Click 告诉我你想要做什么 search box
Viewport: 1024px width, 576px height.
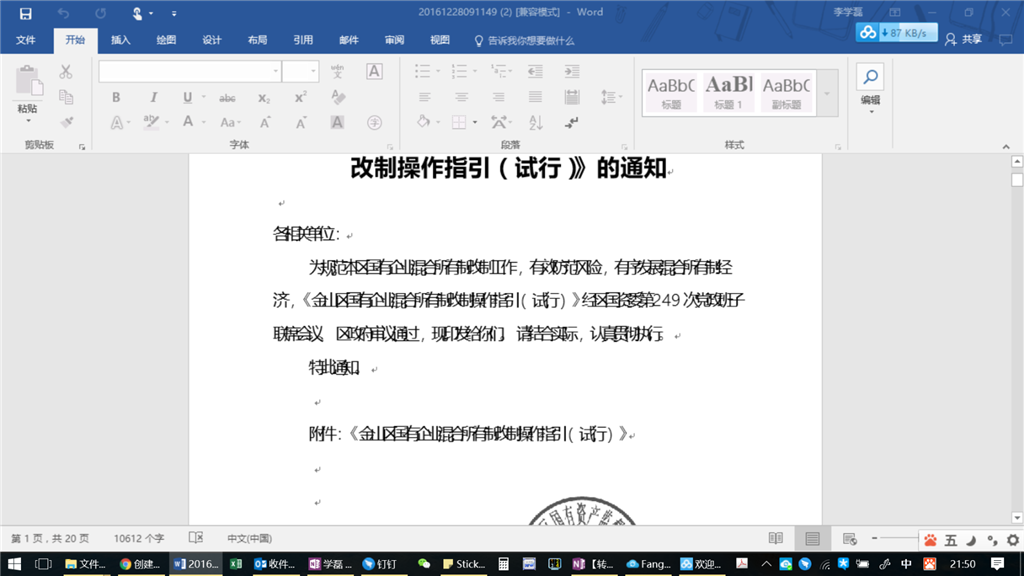pos(524,40)
